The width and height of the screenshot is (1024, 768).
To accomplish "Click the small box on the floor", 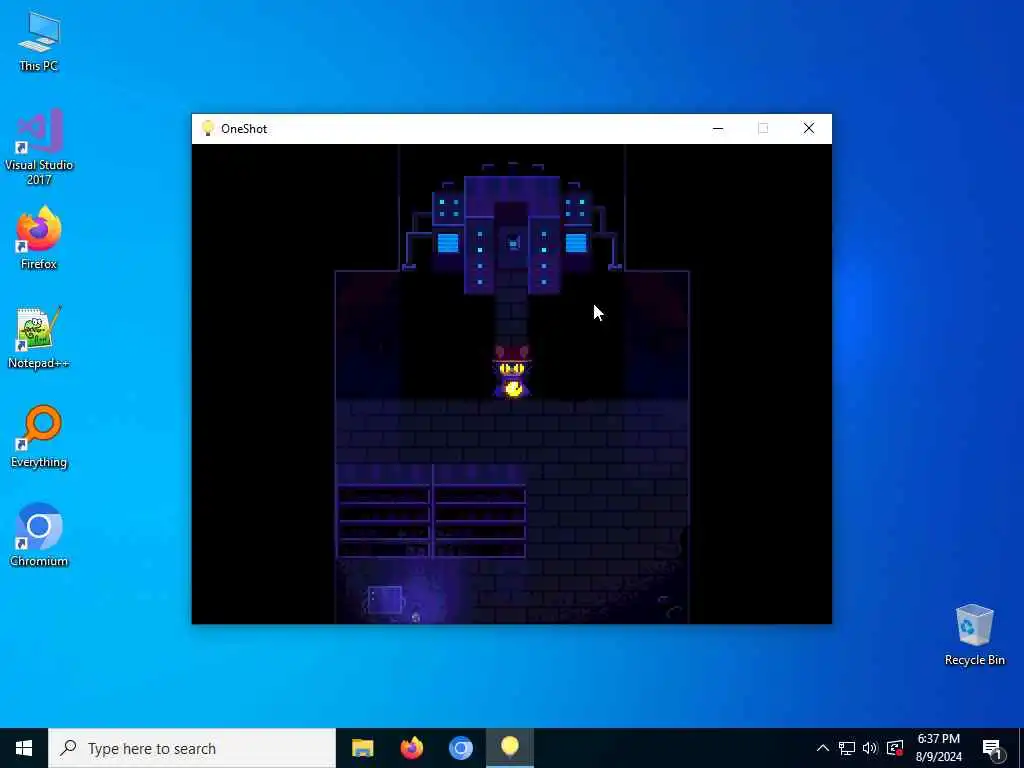I will (385, 600).
